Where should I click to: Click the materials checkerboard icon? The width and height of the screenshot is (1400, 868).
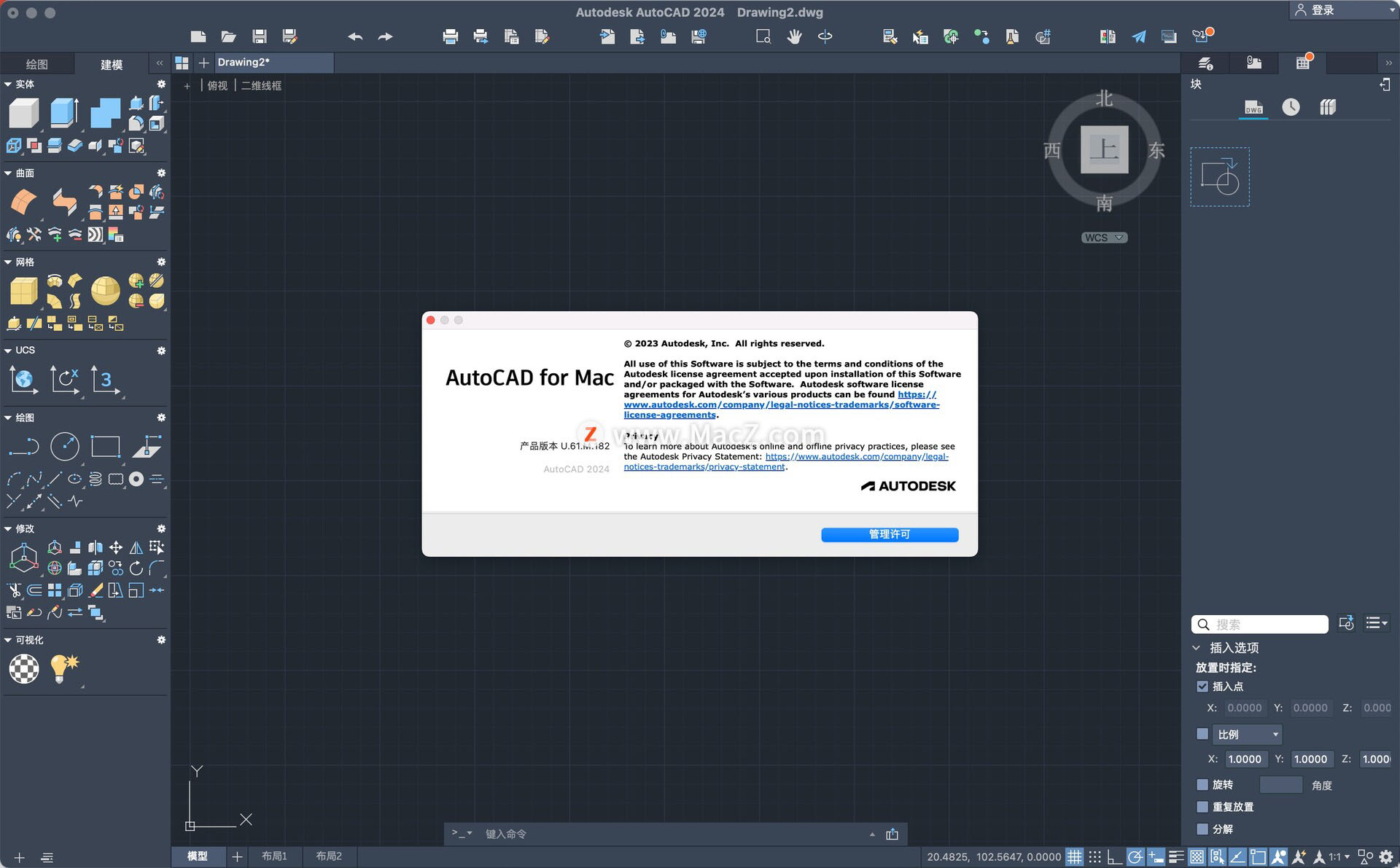click(23, 668)
